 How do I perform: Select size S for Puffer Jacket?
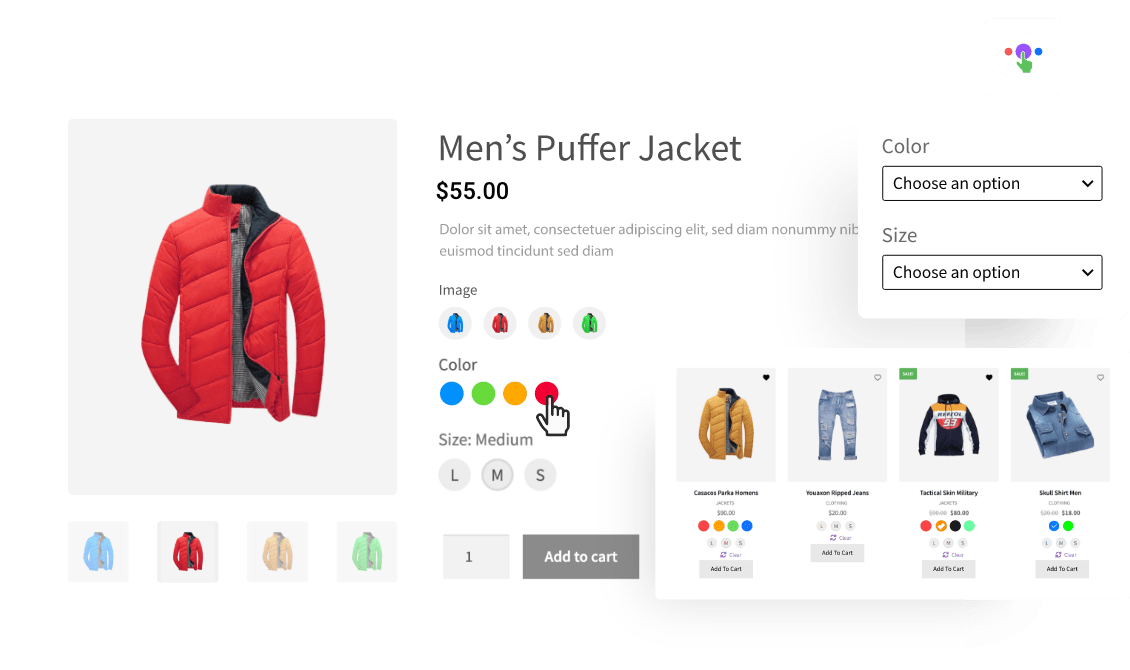coord(540,475)
